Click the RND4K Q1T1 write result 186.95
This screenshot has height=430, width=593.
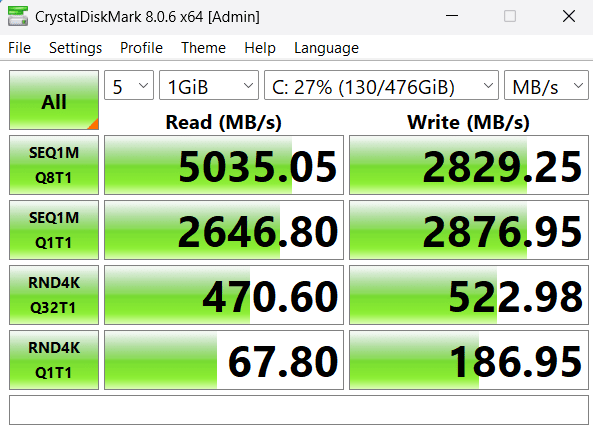(x=469, y=360)
